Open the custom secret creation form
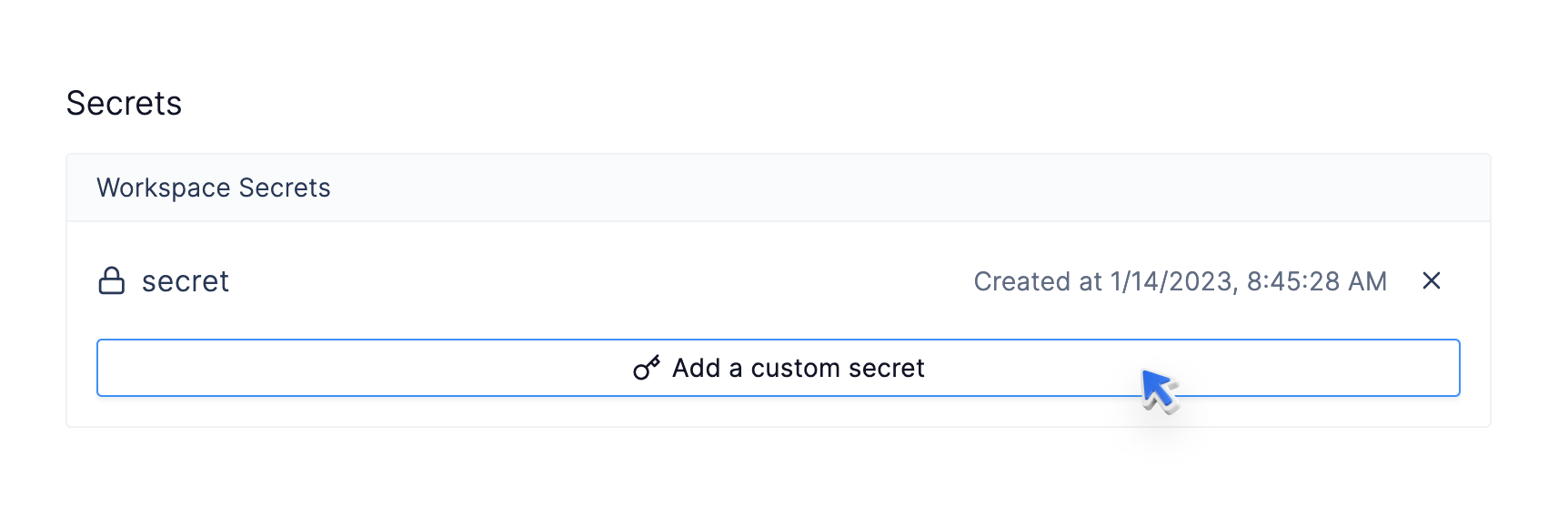This screenshot has height=508, width=1568. [x=778, y=368]
